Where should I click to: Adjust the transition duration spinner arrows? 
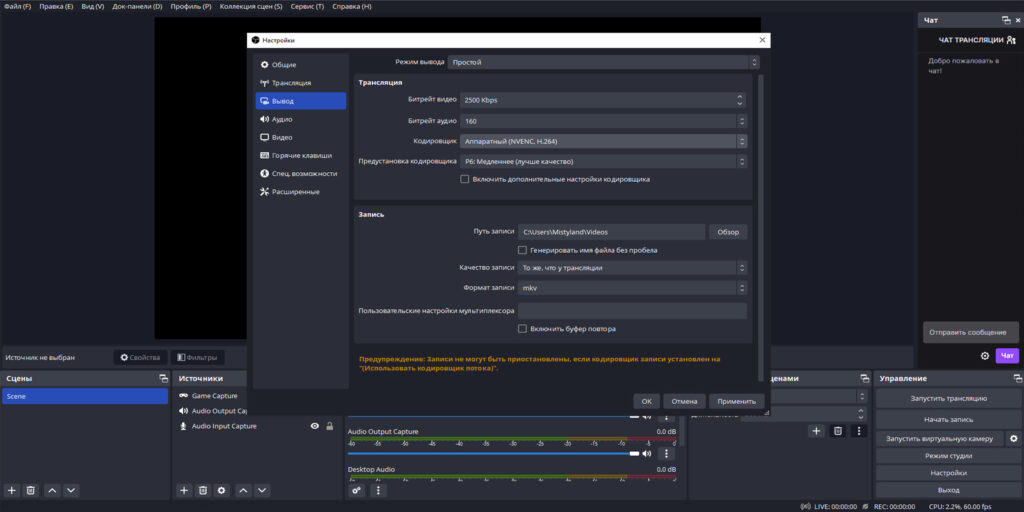pyautogui.click(x=861, y=414)
